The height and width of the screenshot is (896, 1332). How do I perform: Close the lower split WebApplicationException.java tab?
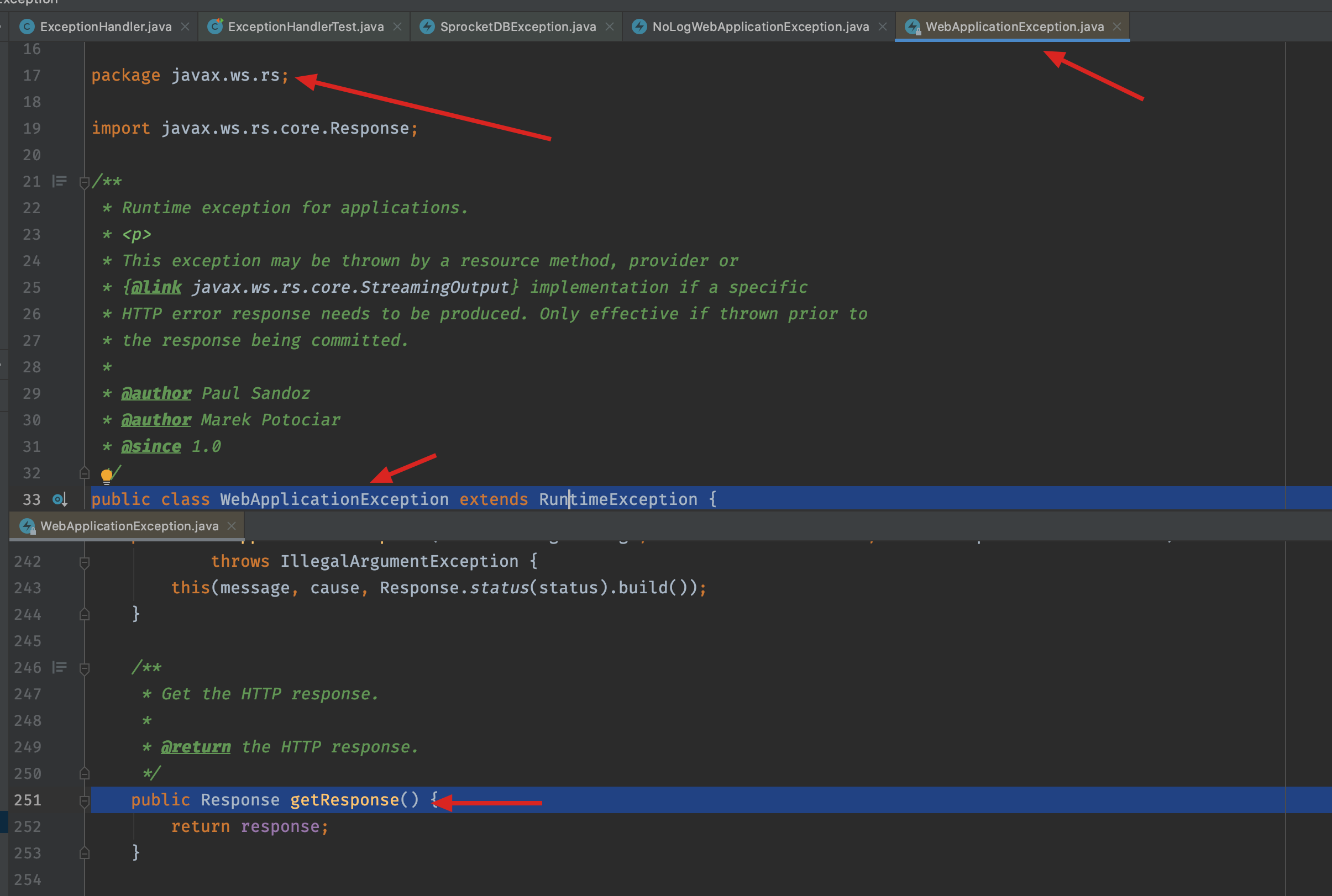tap(232, 526)
